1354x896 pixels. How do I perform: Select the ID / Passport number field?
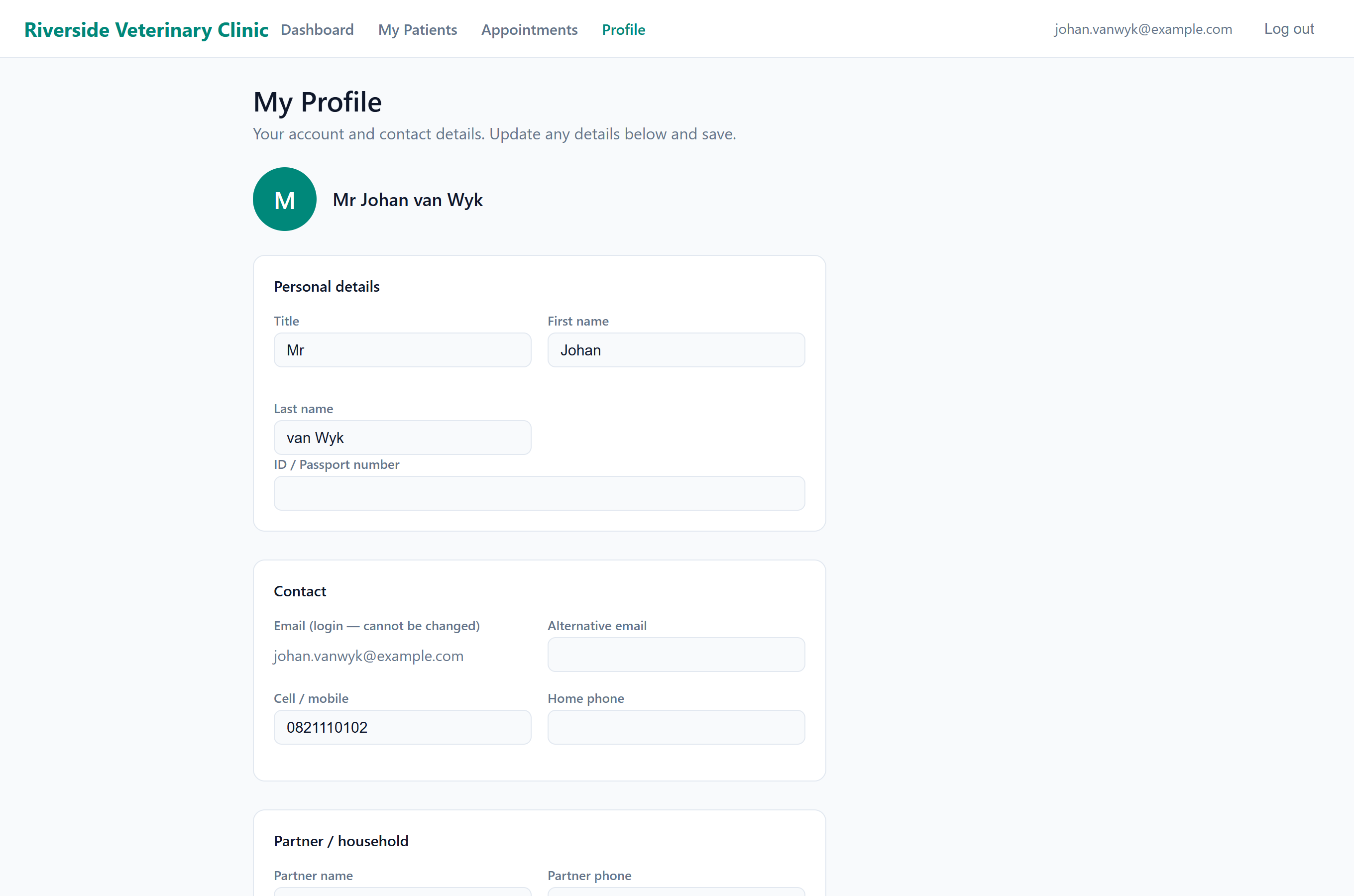point(539,493)
